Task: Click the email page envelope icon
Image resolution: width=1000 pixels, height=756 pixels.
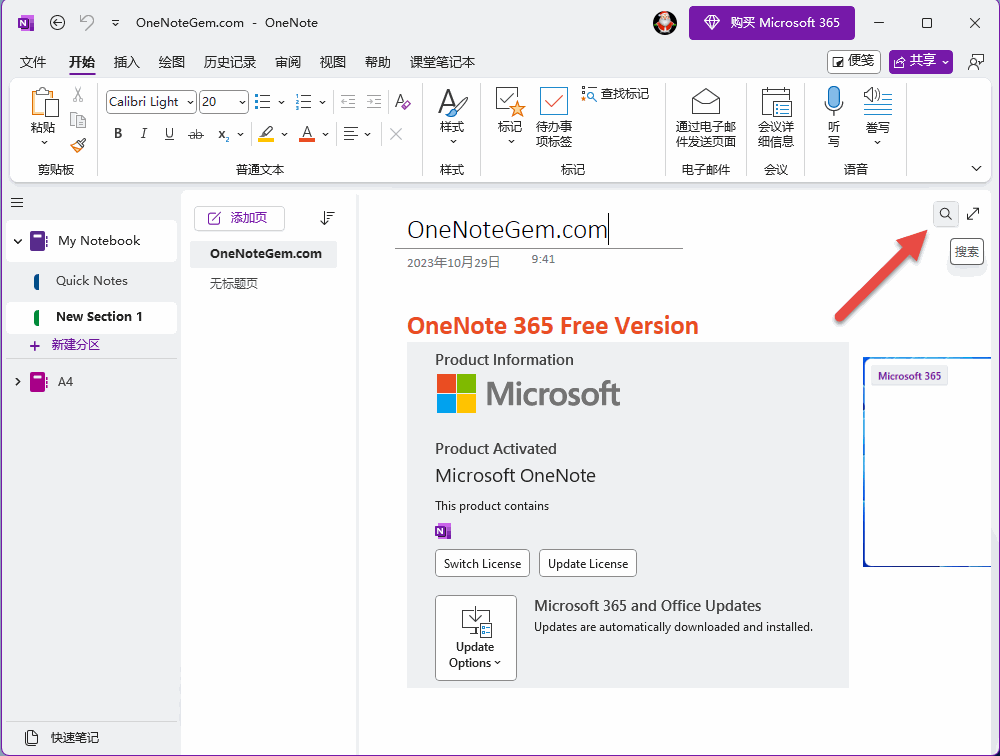Action: click(x=706, y=102)
